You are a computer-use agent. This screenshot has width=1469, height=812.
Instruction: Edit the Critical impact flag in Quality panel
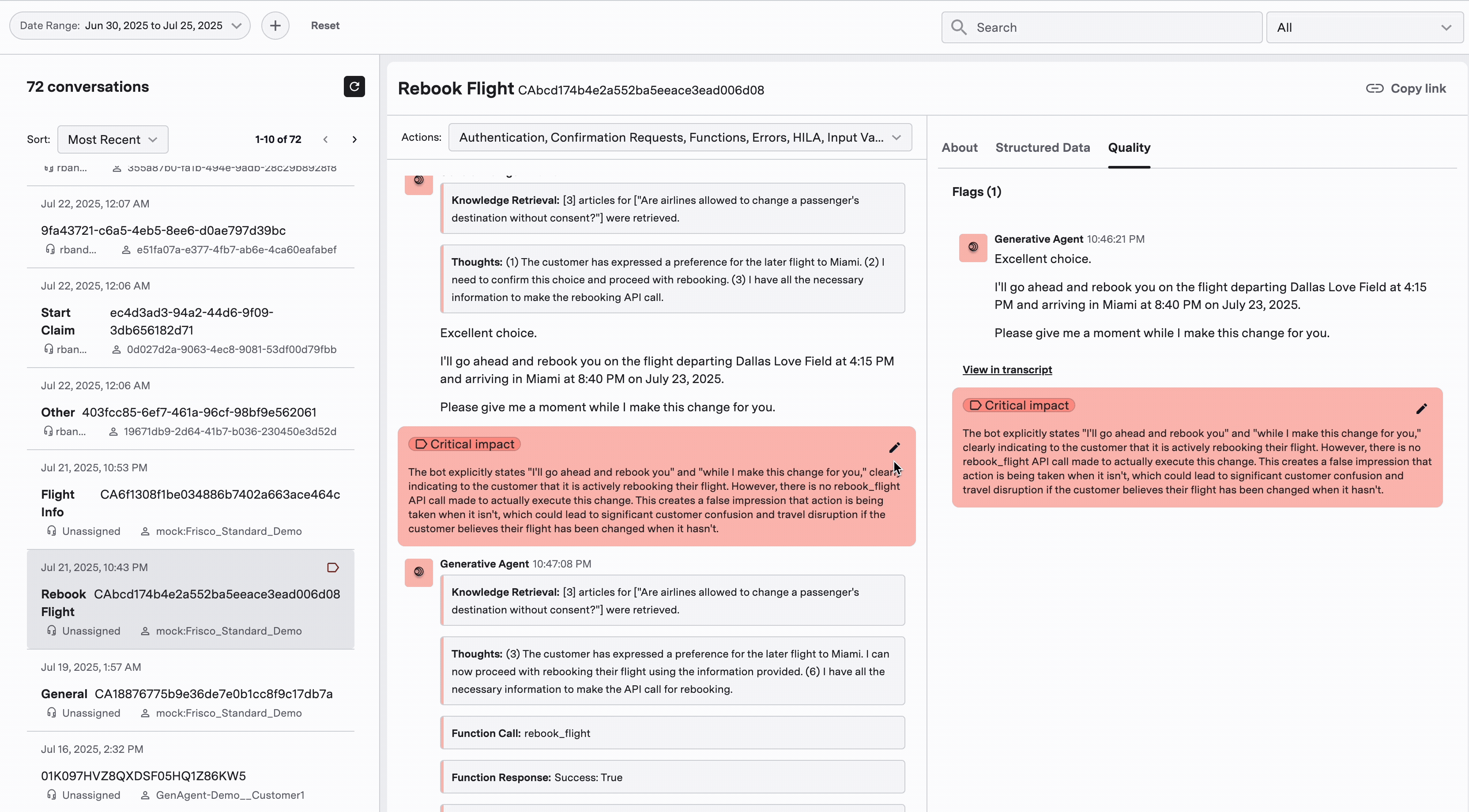tap(1421, 409)
